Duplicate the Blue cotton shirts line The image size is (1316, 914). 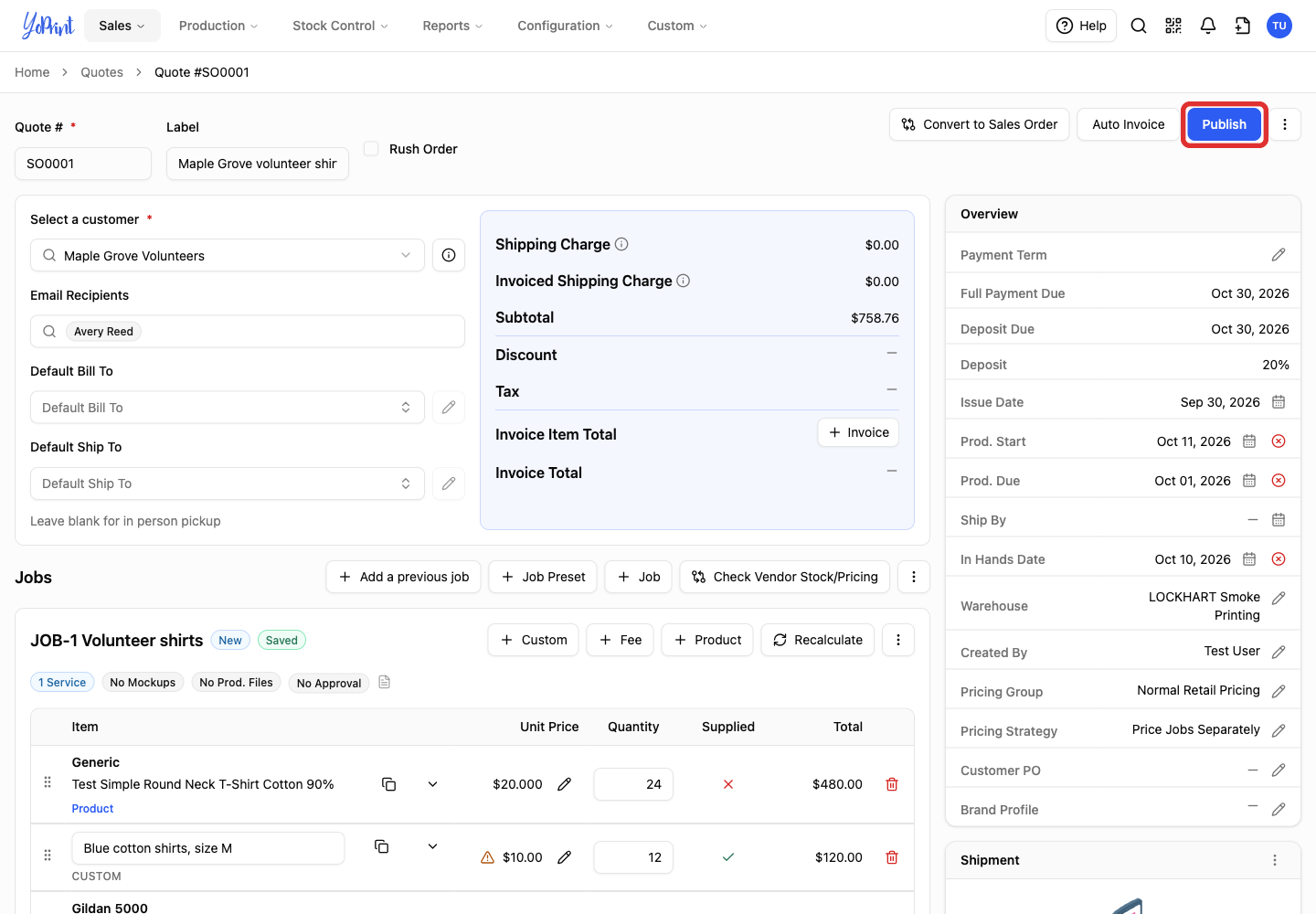click(382, 846)
